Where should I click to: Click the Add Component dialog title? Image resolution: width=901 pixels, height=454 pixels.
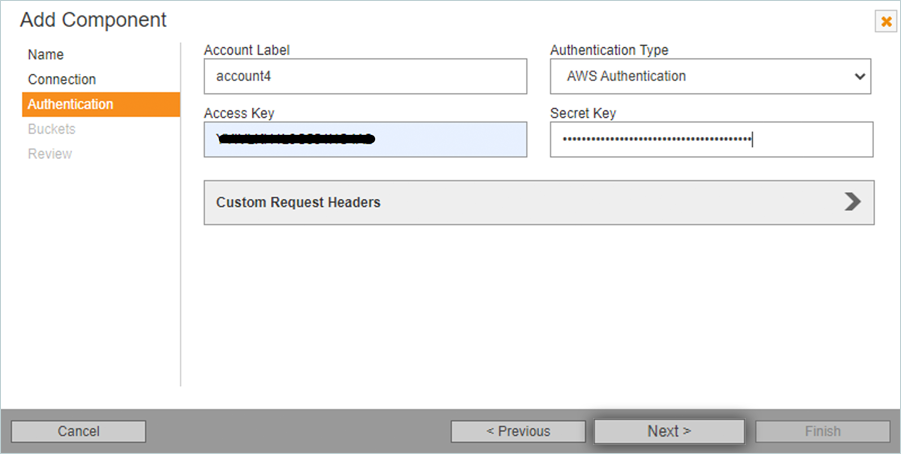point(93,20)
